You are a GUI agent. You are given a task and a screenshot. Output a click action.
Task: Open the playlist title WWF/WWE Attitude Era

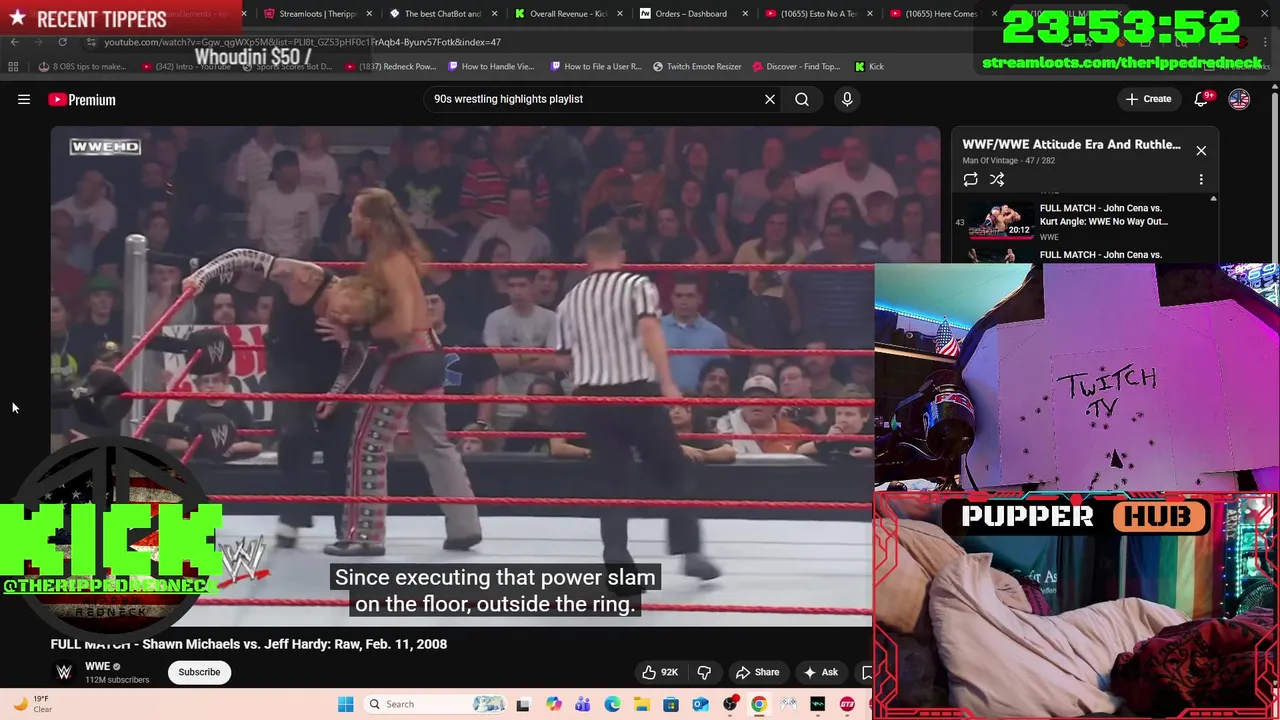pos(1071,144)
